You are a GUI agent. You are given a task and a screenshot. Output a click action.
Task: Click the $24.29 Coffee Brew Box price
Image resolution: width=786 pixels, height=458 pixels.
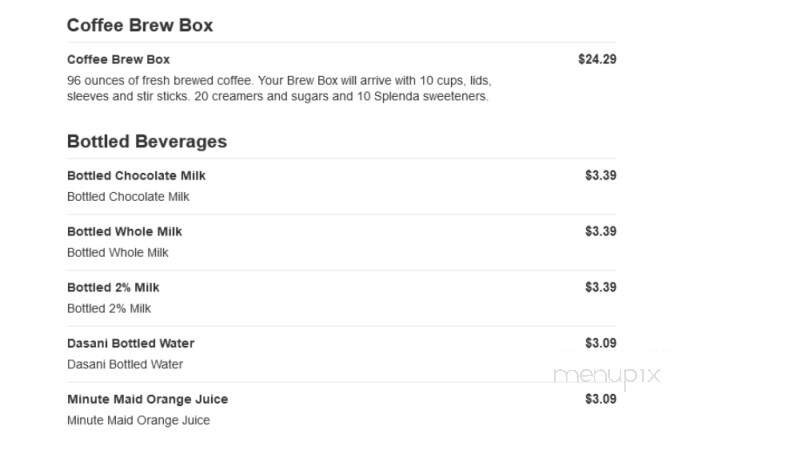pyautogui.click(x=597, y=59)
